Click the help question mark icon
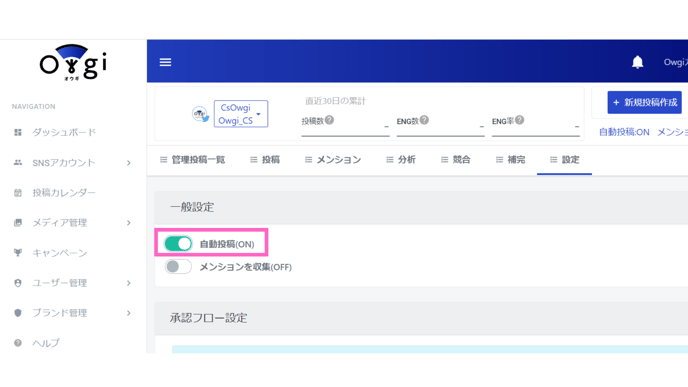The image size is (688, 387). [18, 343]
